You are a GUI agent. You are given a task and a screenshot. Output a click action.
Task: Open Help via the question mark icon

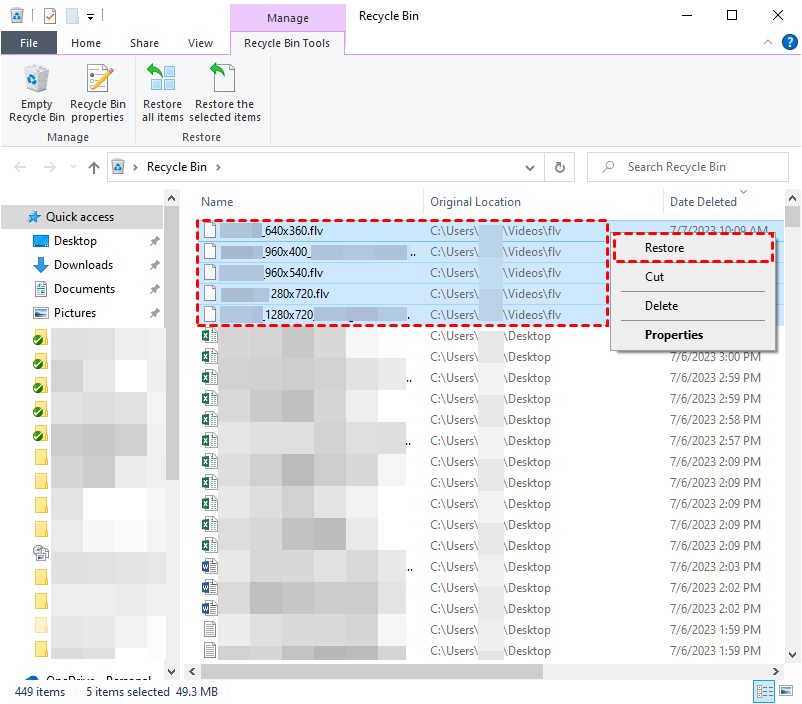click(x=789, y=43)
